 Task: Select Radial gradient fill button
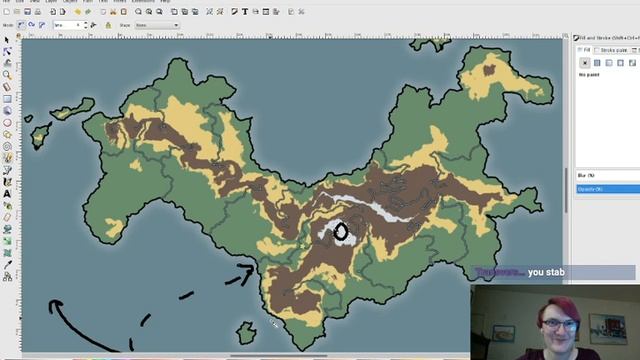coord(621,63)
